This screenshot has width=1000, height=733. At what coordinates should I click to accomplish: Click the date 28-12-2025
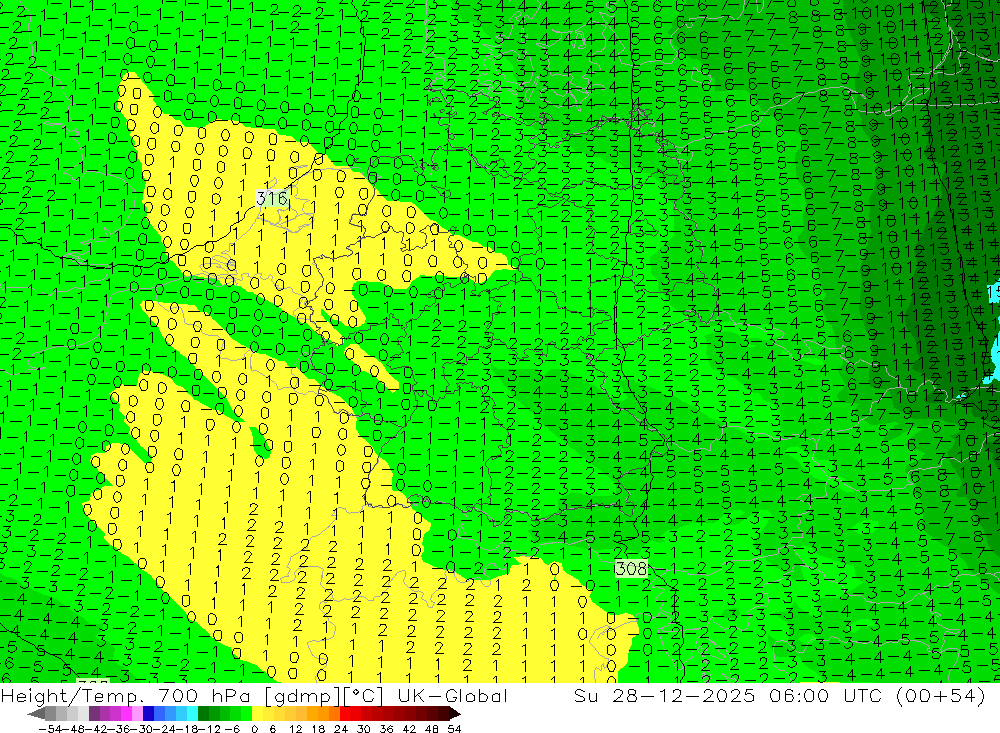point(684,695)
